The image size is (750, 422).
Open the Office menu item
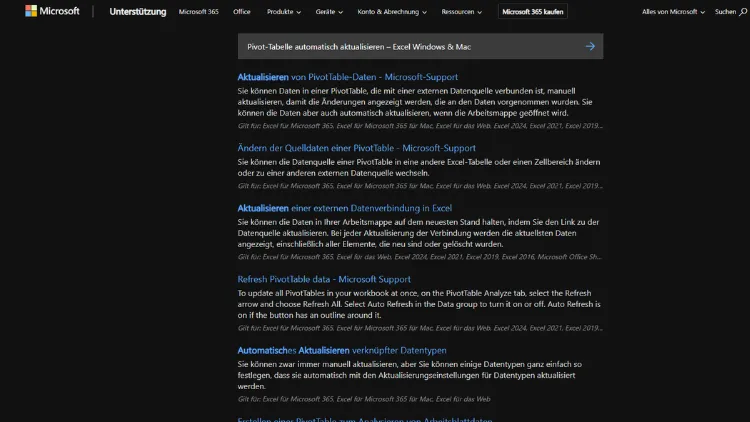242,11
